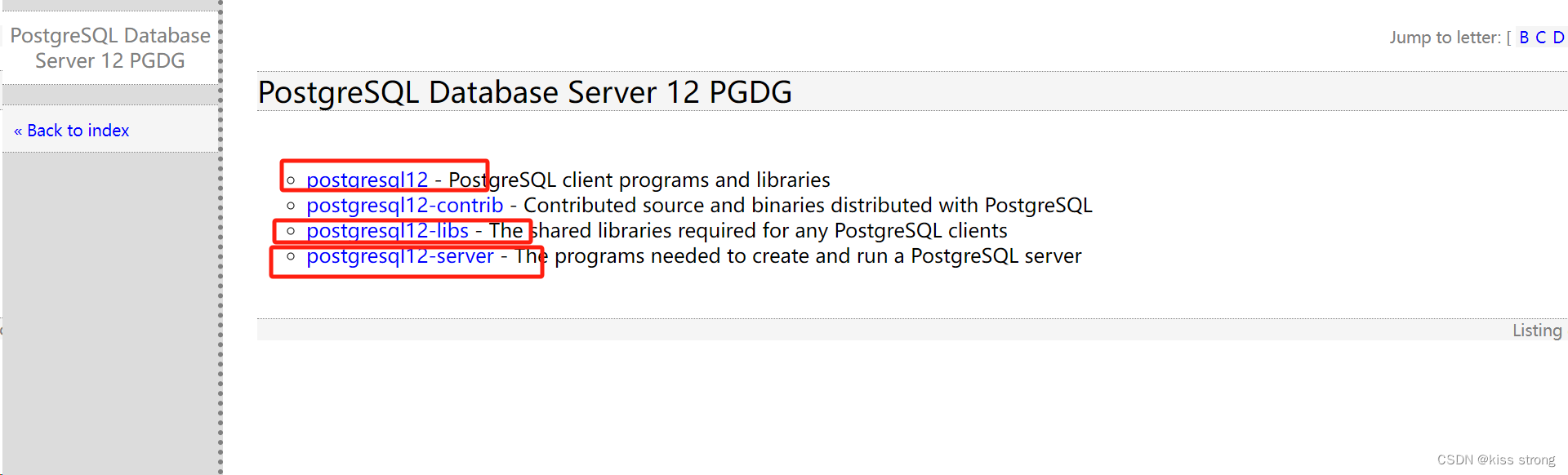Click the main heading PostgreSQL Database Server 12 PGDG

[x=524, y=91]
